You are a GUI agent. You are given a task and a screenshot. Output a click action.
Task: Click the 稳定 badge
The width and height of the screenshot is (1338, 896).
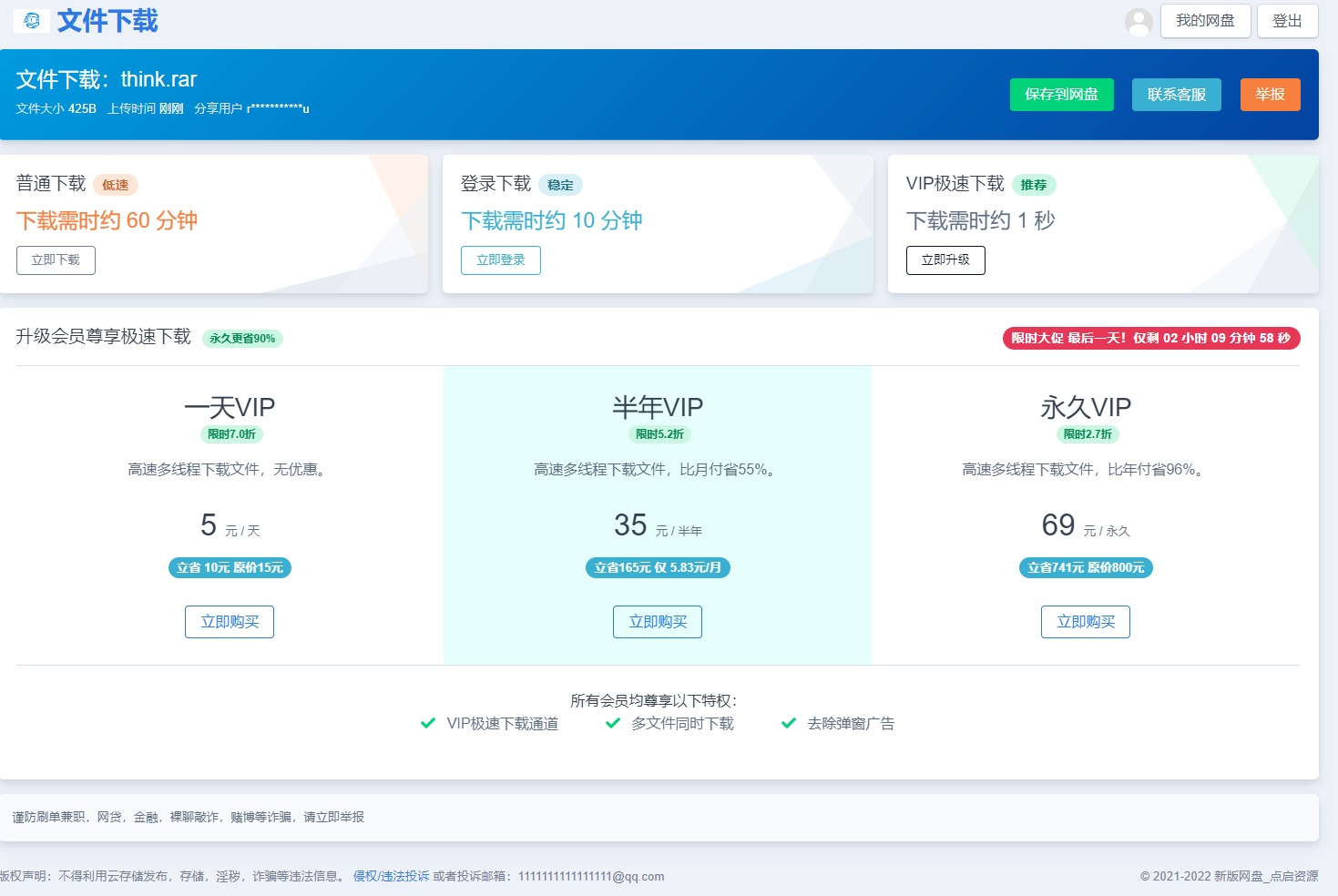(560, 185)
